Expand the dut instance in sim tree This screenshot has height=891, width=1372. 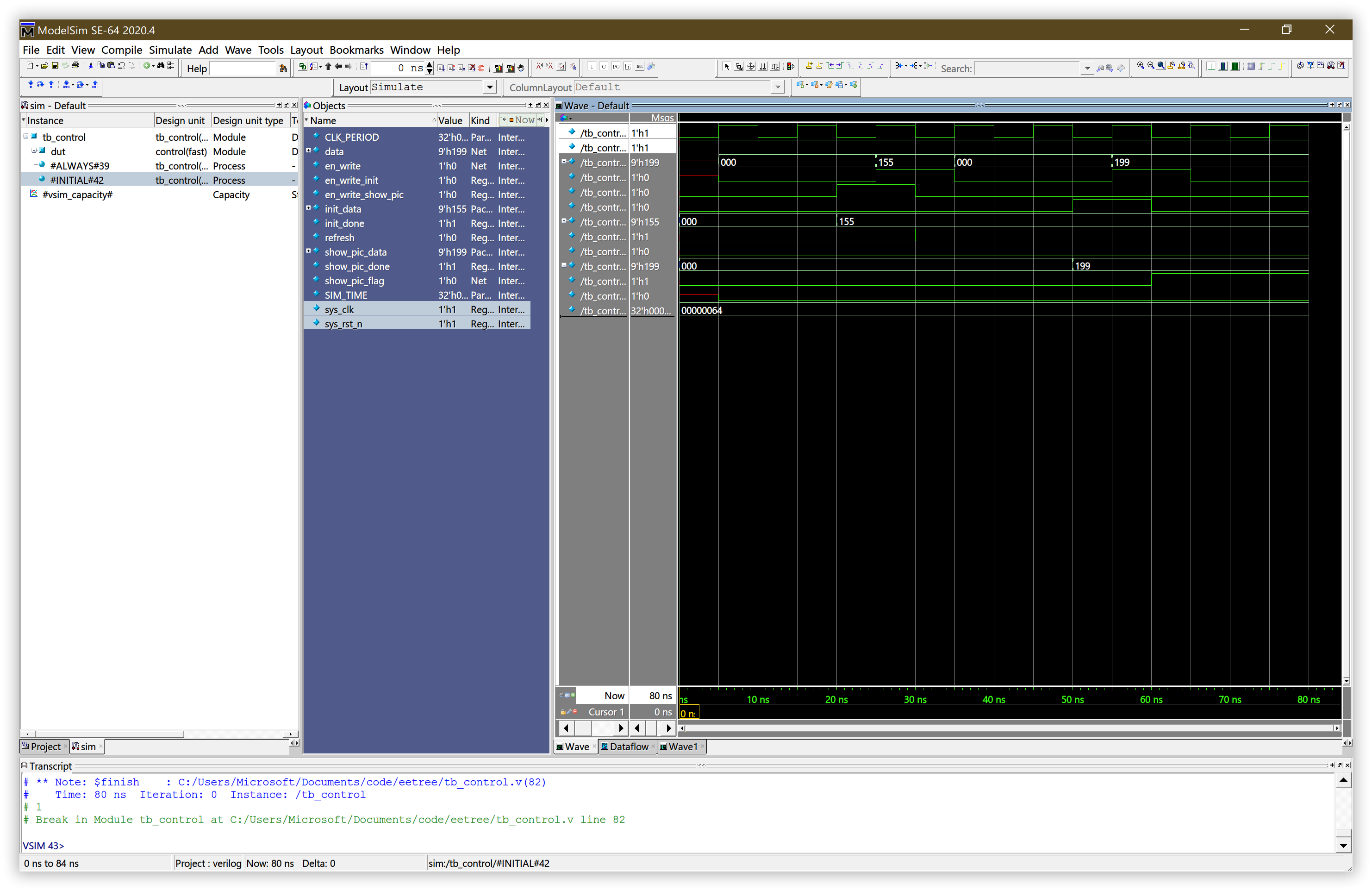[x=34, y=151]
